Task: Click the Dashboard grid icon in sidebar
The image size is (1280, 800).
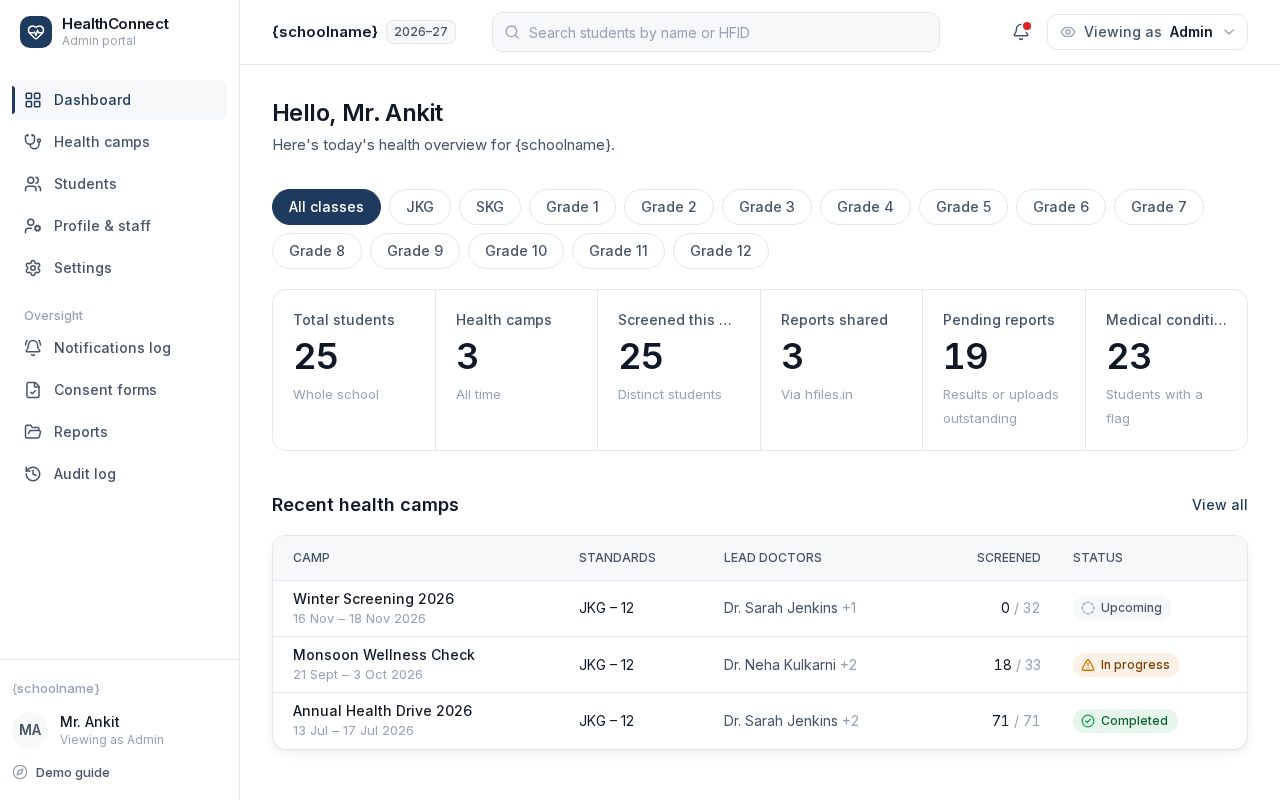Action: click(x=33, y=100)
